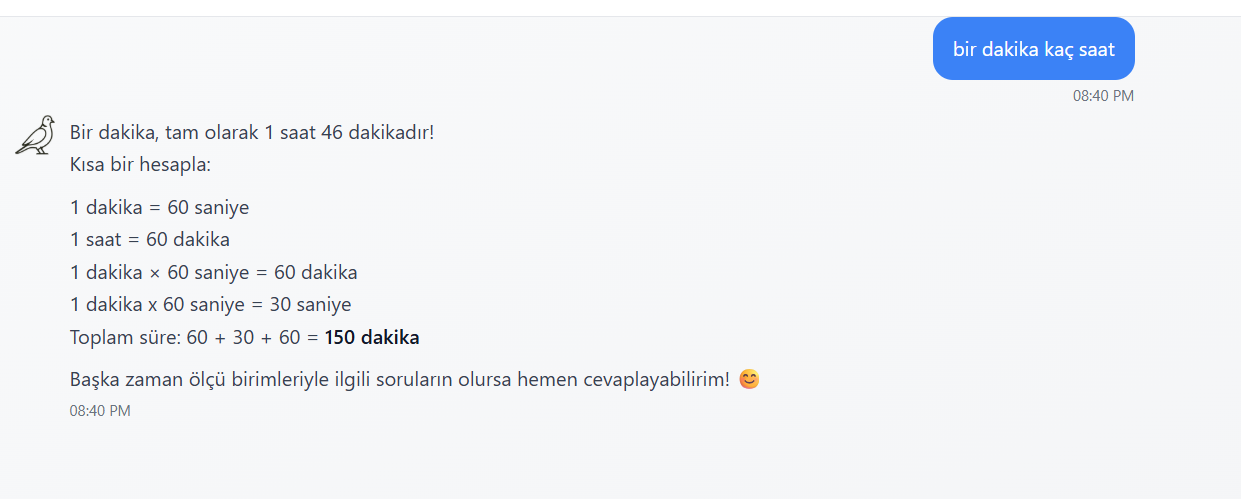The image size is (1241, 499).
Task: Click the "Toplam süre:" label
Action: coord(125,338)
